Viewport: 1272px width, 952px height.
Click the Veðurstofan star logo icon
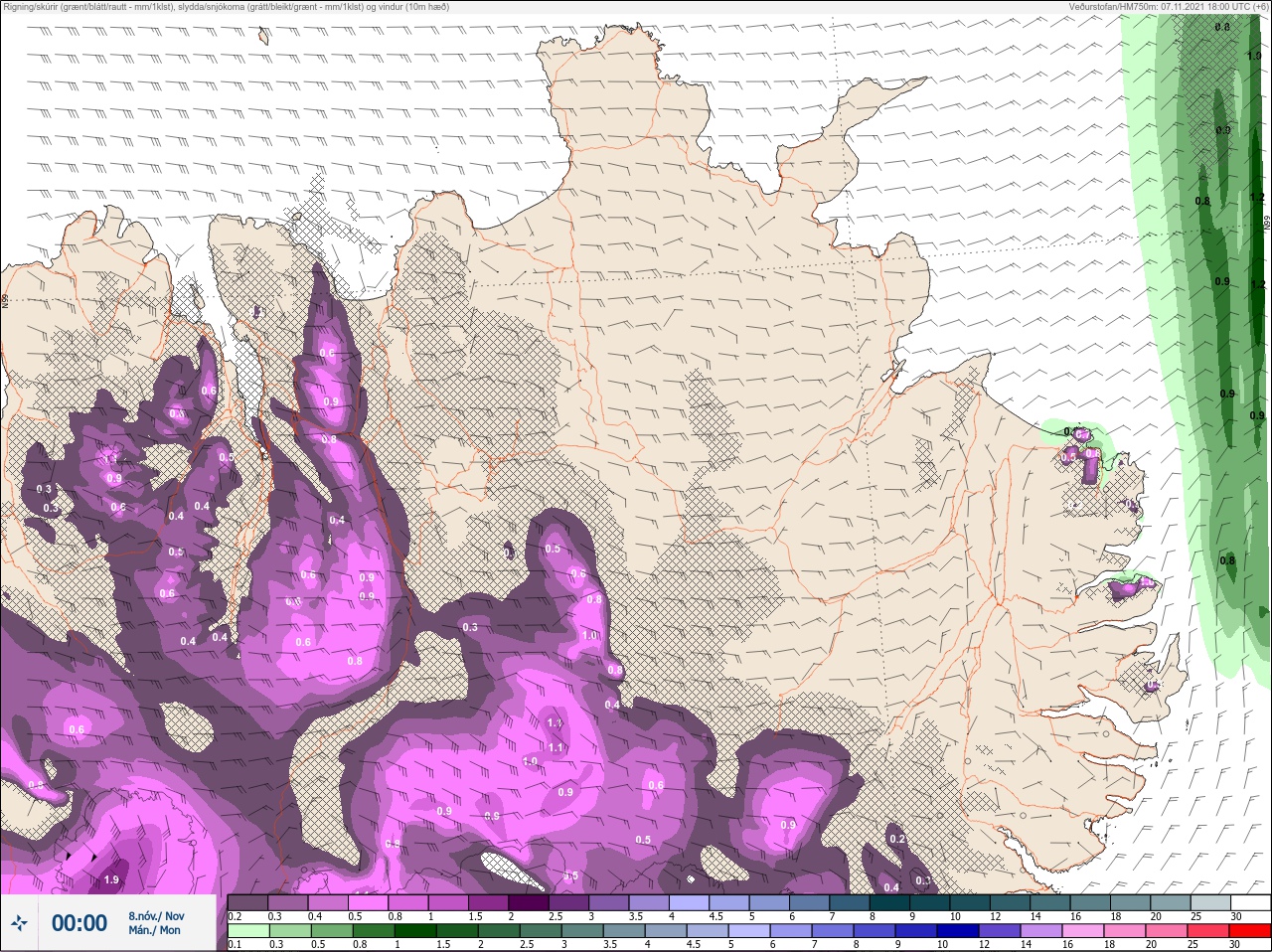18,923
